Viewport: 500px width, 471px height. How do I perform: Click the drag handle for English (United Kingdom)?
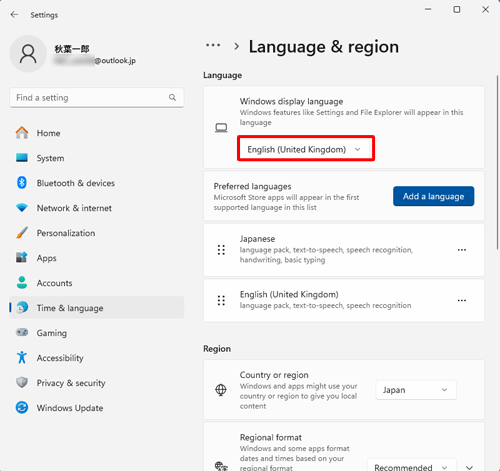click(221, 300)
